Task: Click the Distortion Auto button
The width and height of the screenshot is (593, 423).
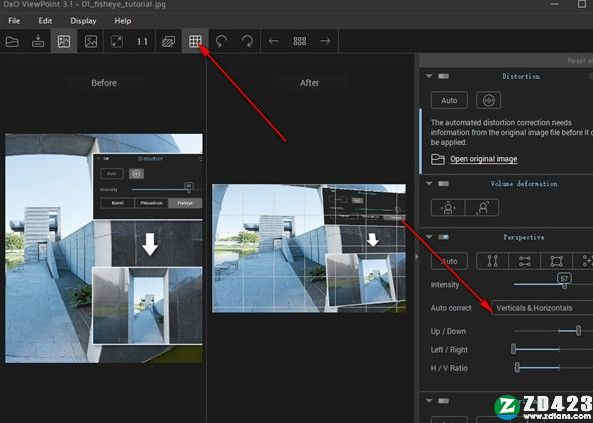Action: point(449,100)
